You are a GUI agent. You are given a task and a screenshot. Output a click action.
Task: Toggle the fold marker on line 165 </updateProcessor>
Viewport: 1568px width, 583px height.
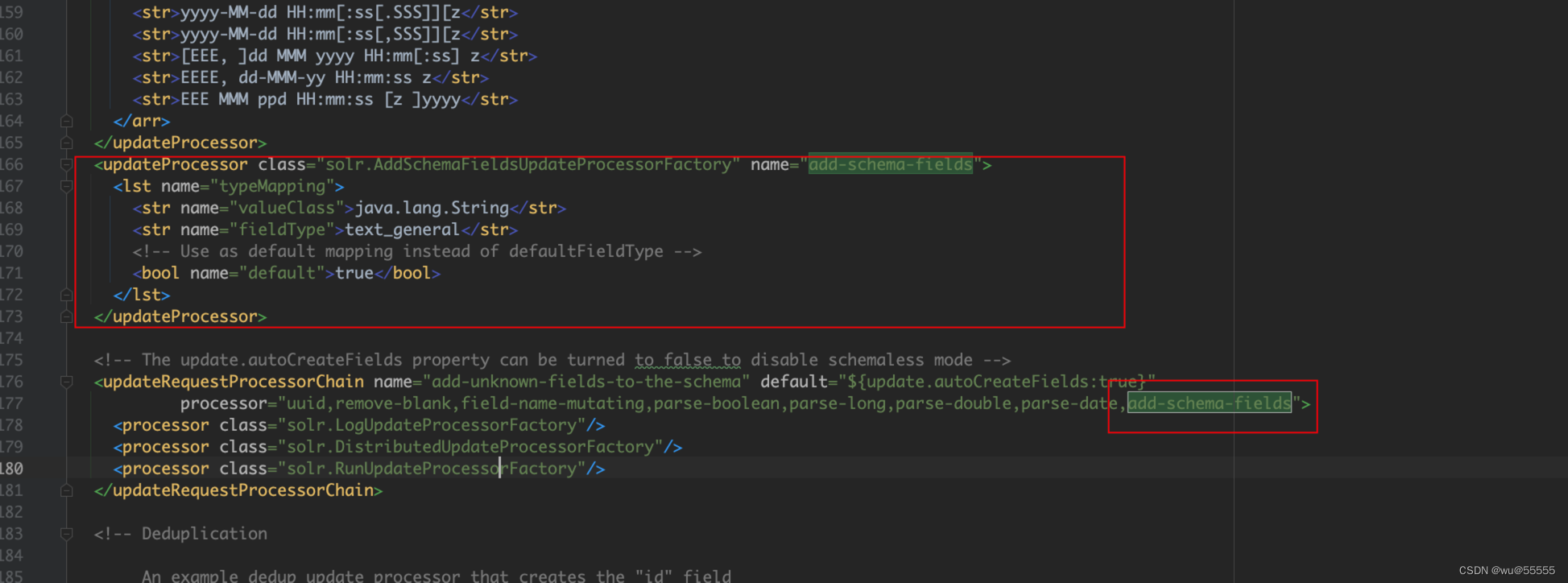[67, 143]
